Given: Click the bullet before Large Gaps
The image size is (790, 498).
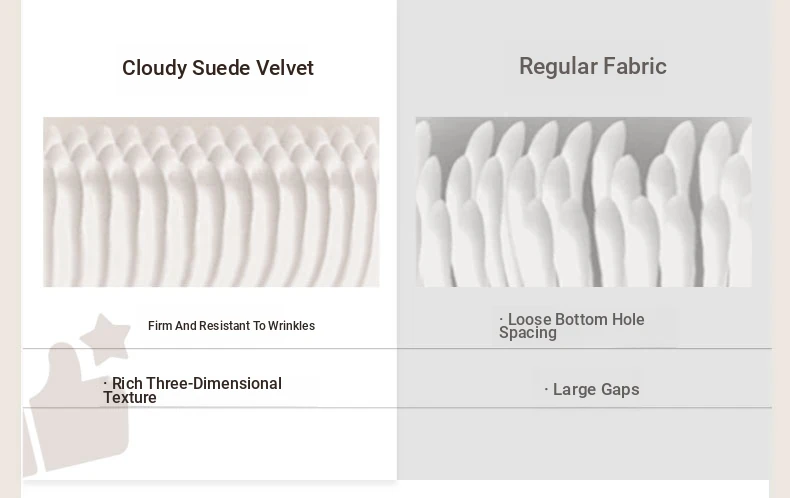Looking at the screenshot, I should point(546,389).
